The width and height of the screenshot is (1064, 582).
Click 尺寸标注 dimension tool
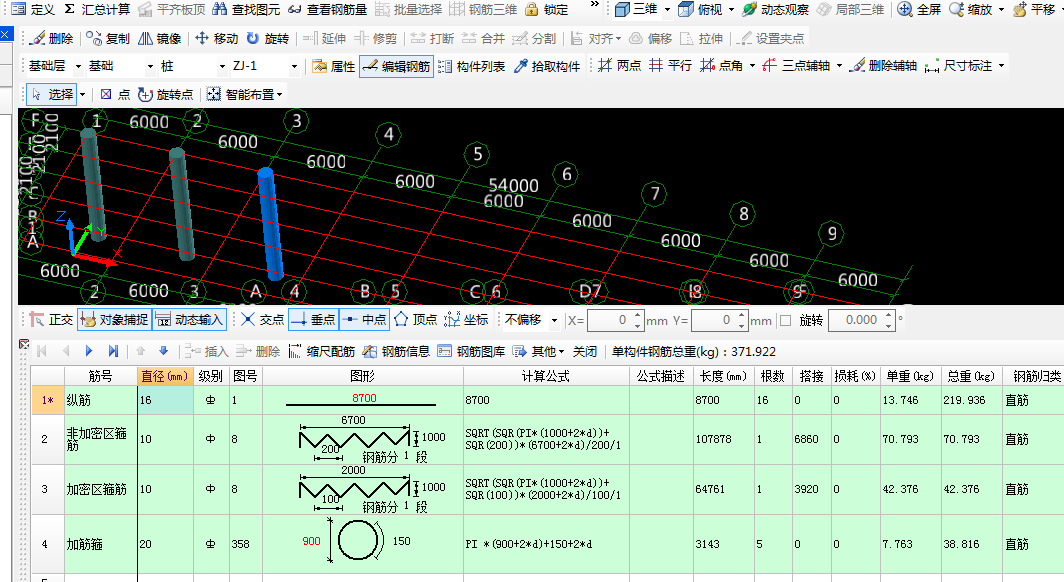958,66
